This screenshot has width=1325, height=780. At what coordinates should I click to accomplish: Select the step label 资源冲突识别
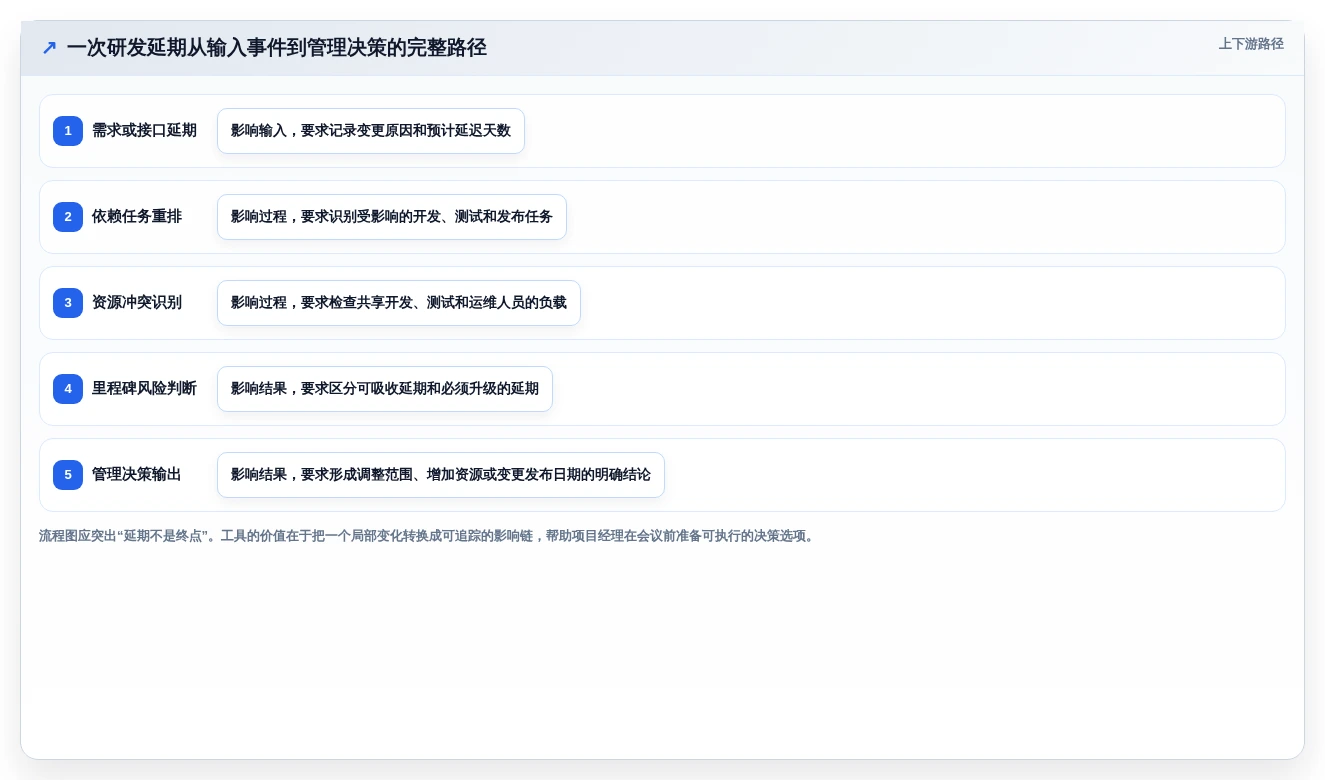tap(137, 303)
